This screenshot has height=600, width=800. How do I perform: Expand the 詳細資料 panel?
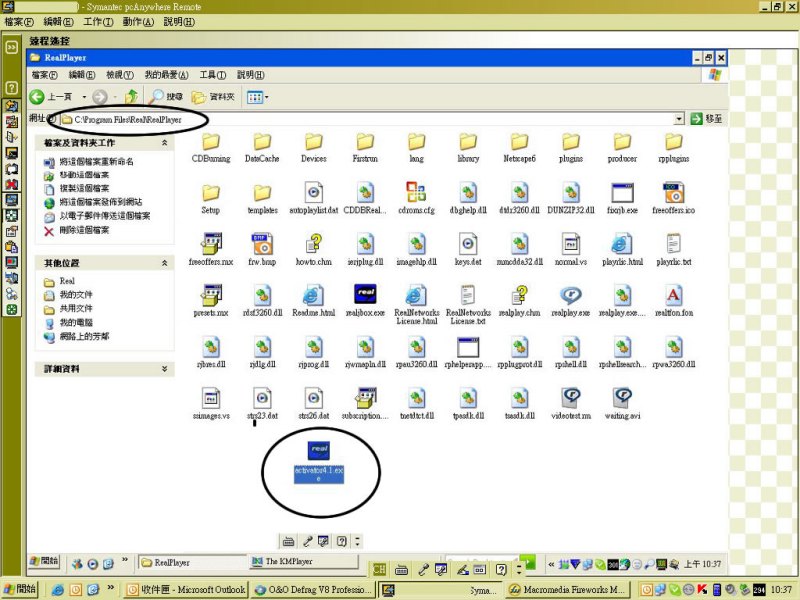(164, 369)
